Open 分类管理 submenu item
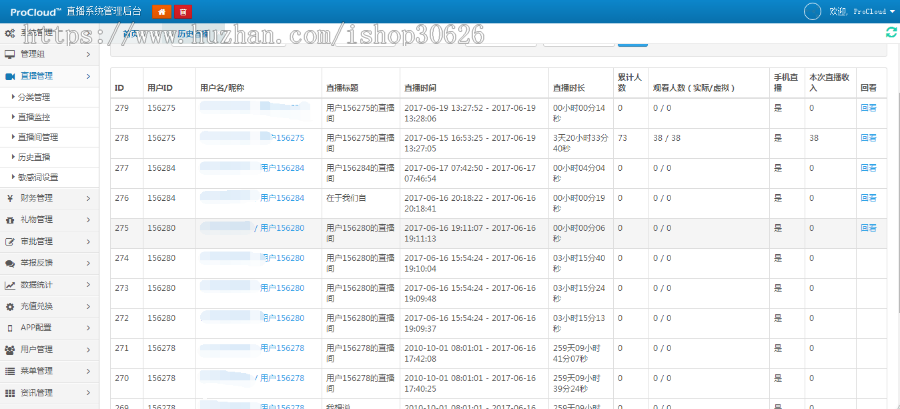 pyautogui.click(x=34, y=98)
